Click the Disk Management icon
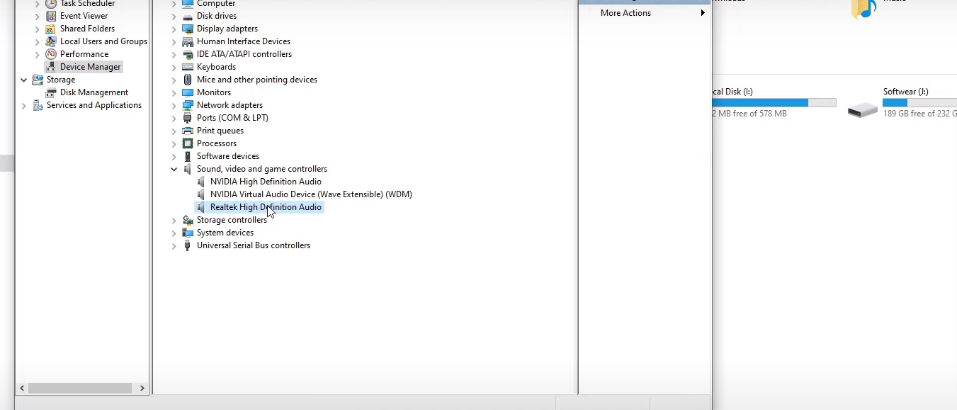957x410 pixels. (x=51, y=93)
